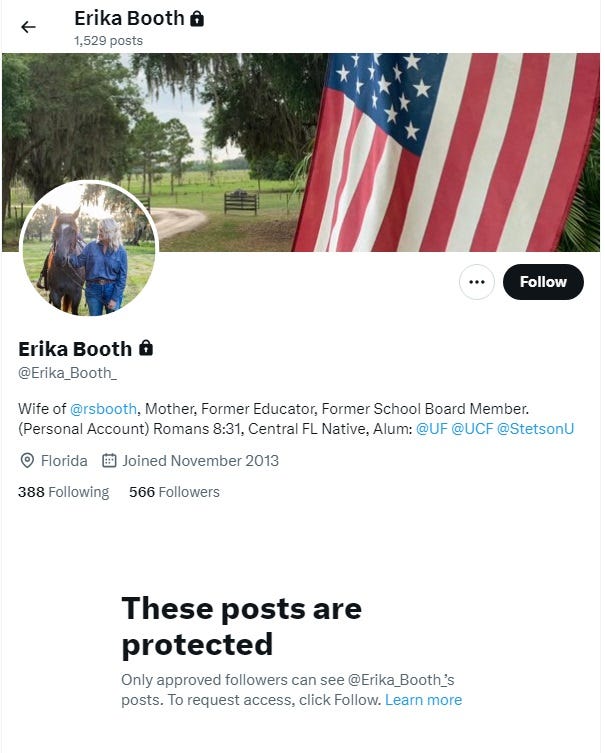Follow Erika Booth's account
Image resolution: width=605 pixels, height=753 pixels.
click(x=543, y=282)
